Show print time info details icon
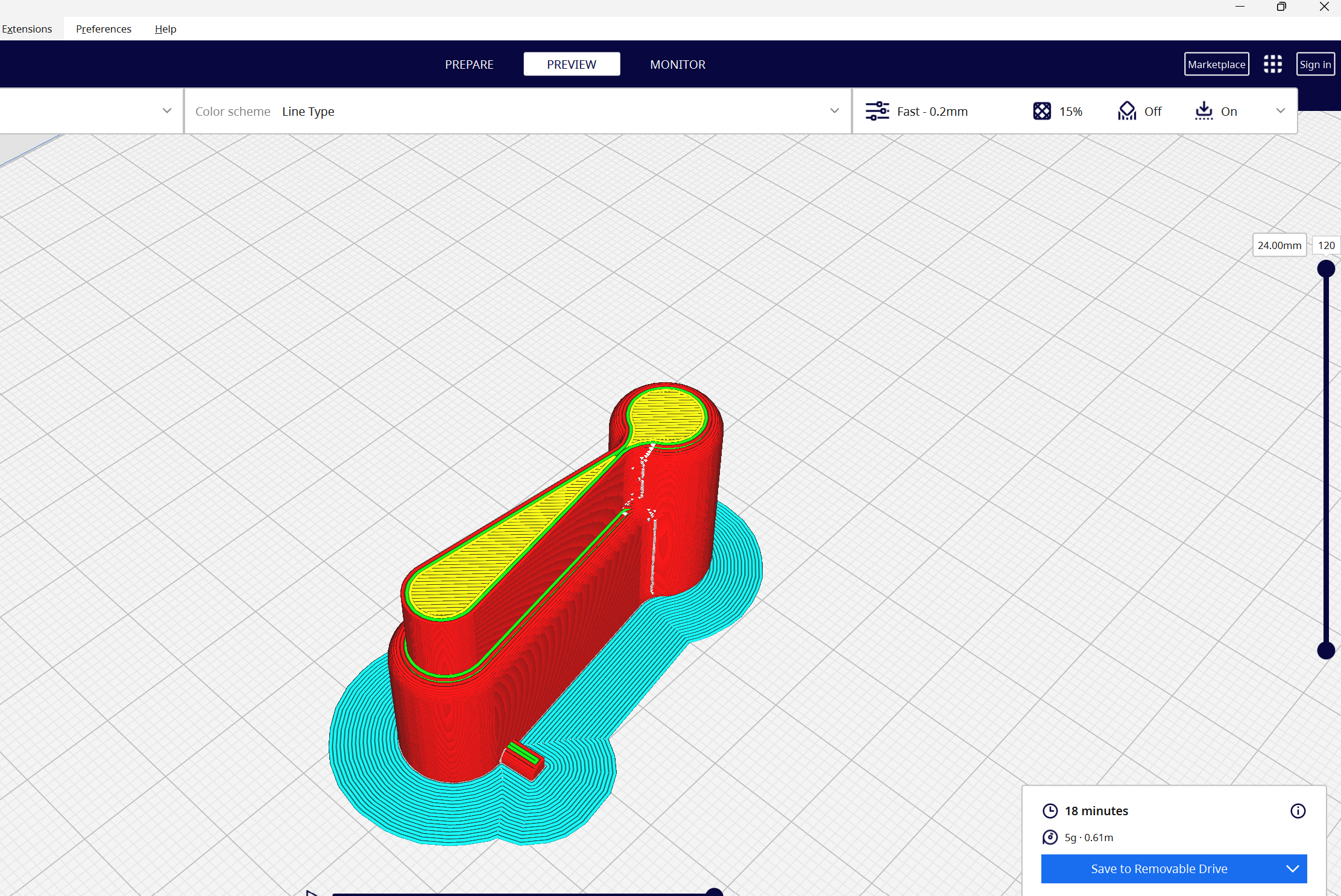This screenshot has width=1341, height=896. tap(1298, 811)
